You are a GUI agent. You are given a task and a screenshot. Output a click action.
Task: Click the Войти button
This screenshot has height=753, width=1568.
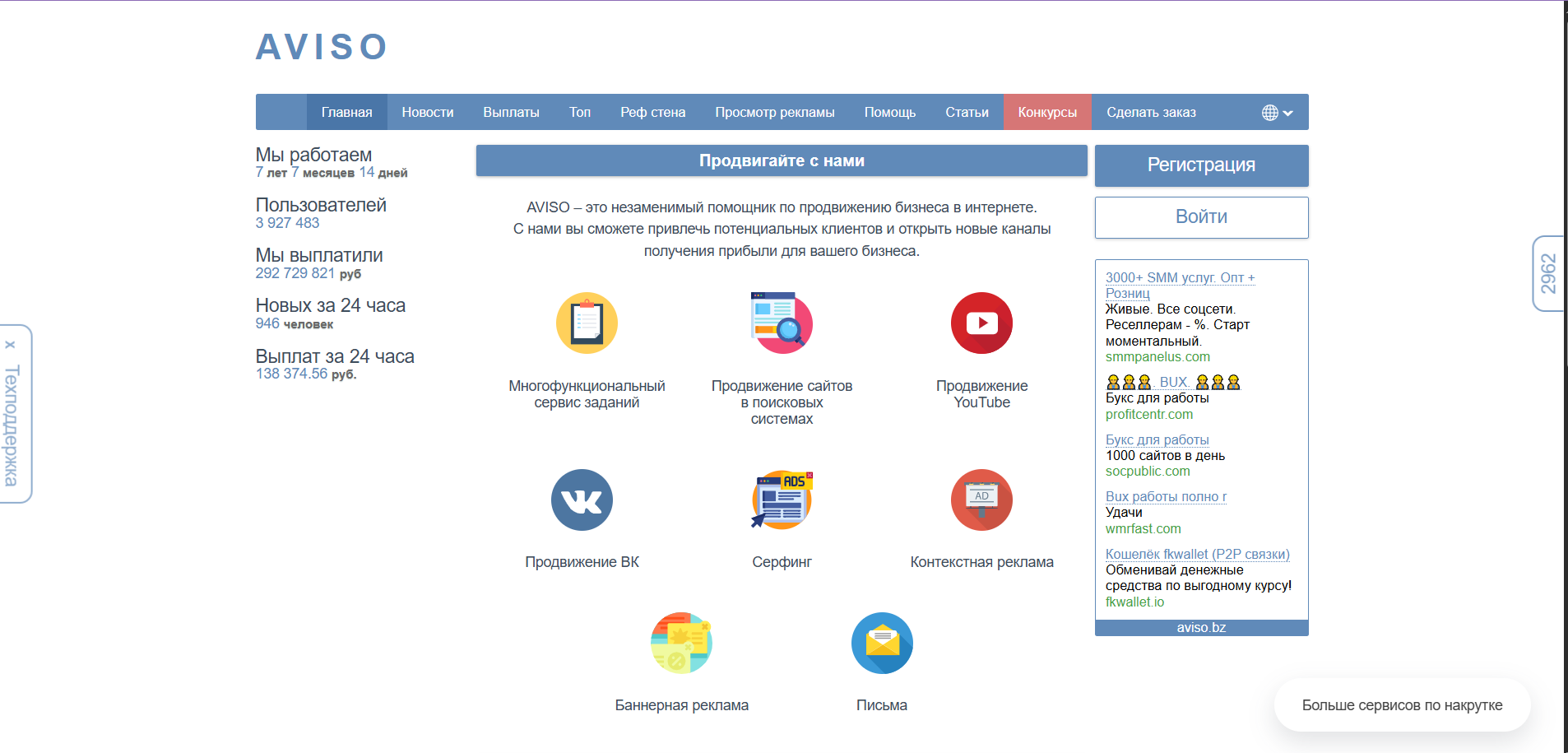click(x=1201, y=217)
